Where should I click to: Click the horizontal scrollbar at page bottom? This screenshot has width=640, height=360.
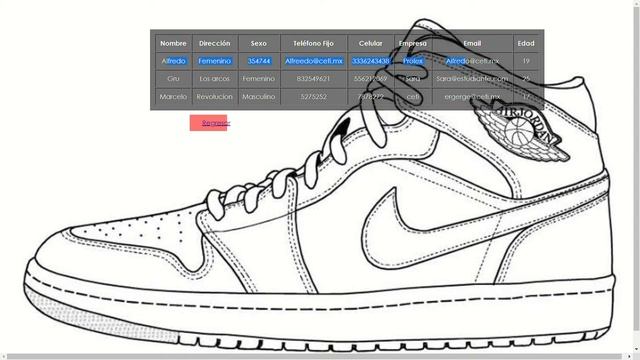pyautogui.click(x=314, y=356)
